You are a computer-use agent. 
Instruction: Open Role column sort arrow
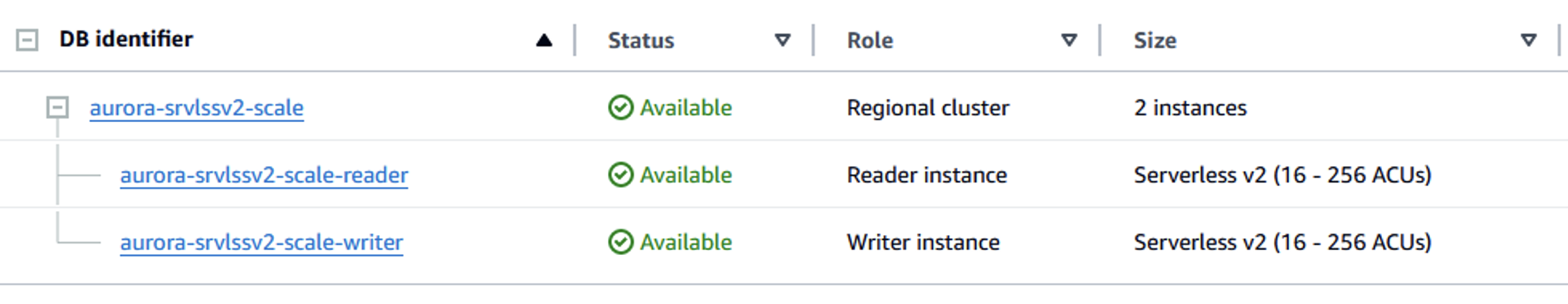(x=1070, y=40)
